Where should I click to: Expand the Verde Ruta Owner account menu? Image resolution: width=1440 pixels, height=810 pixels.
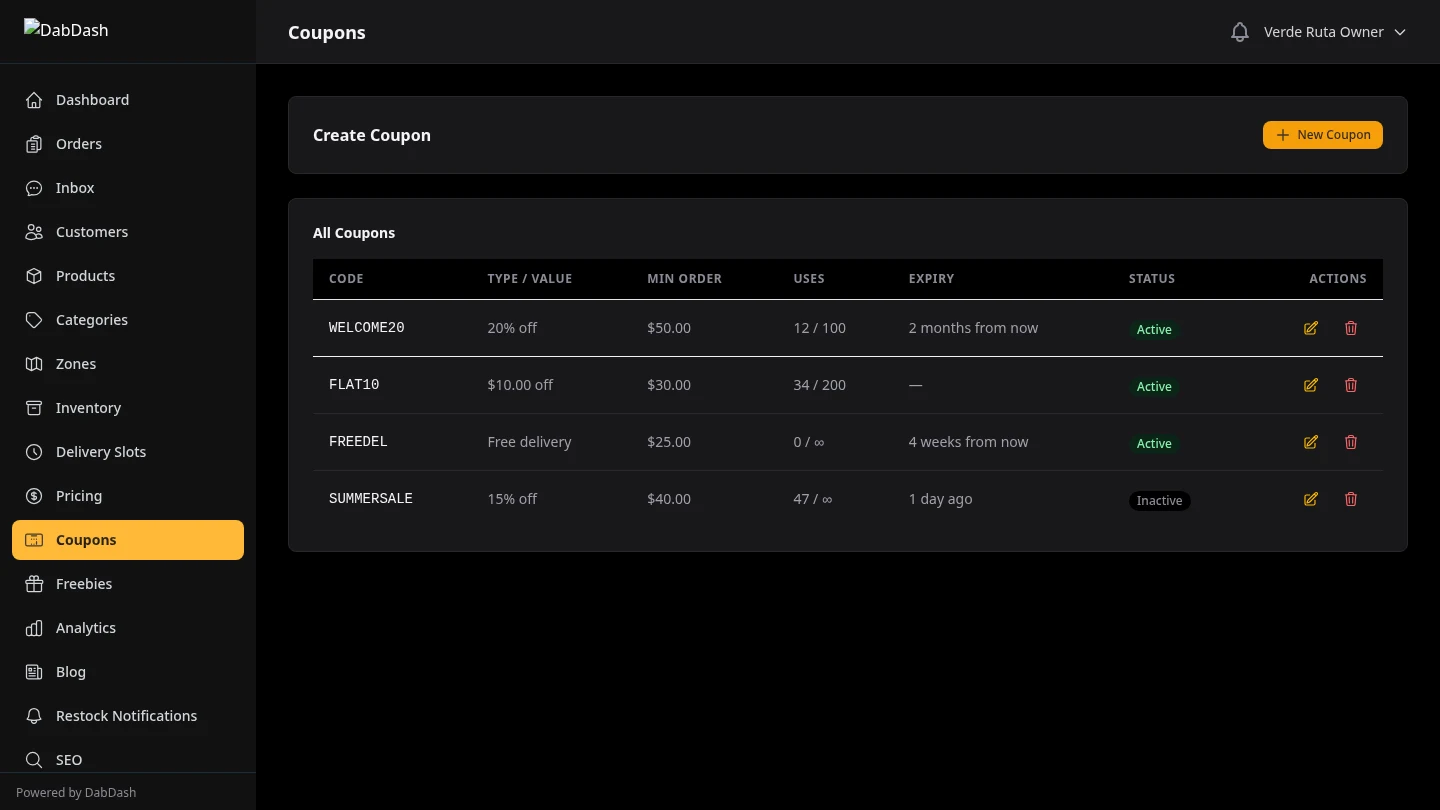point(1334,31)
